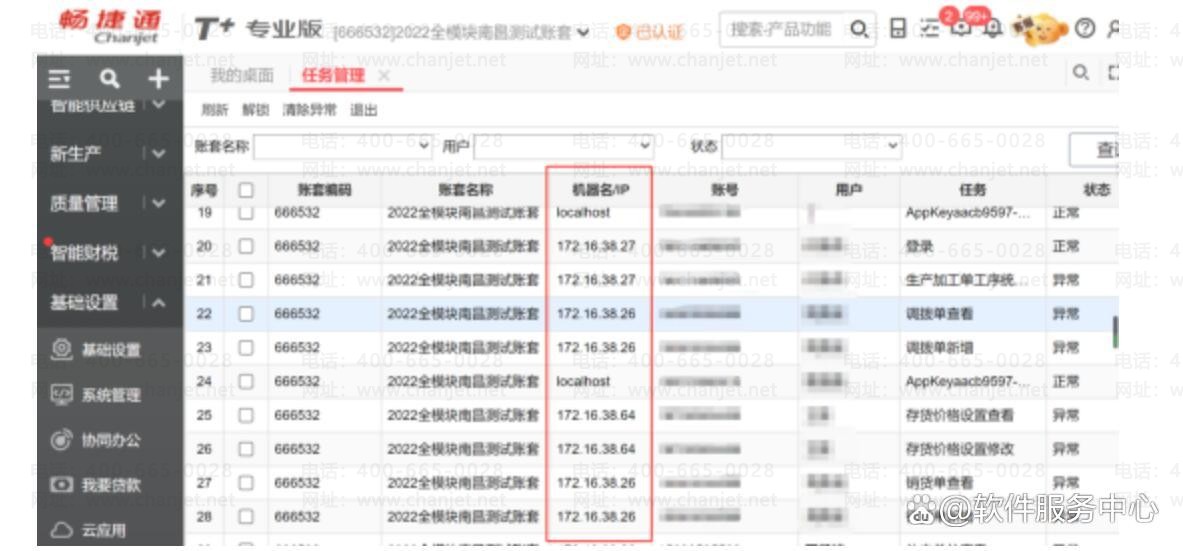Click the sidebar plus add icon
Image resolution: width=1183 pixels, height=551 pixels.
158,78
